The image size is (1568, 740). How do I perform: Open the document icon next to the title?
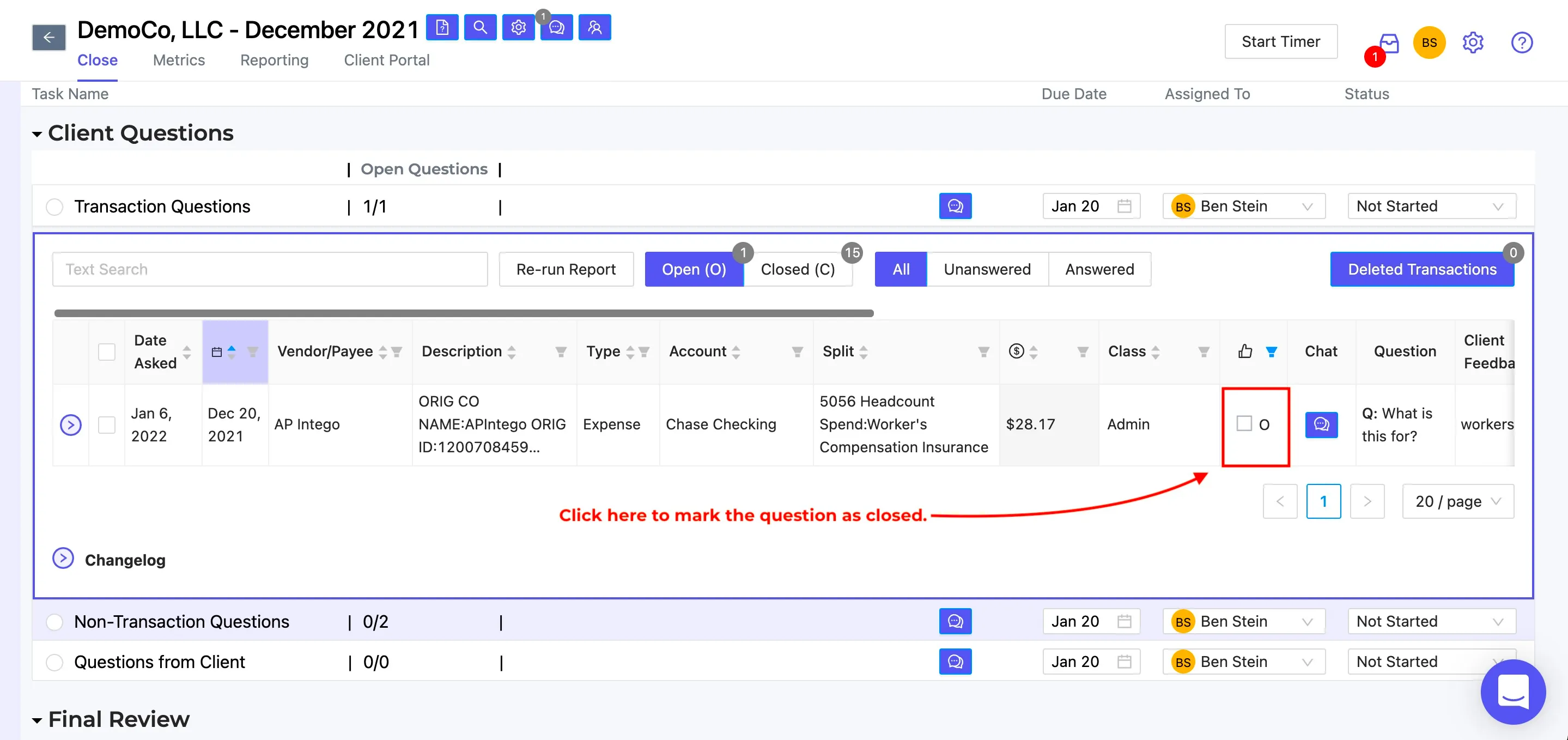click(x=442, y=27)
